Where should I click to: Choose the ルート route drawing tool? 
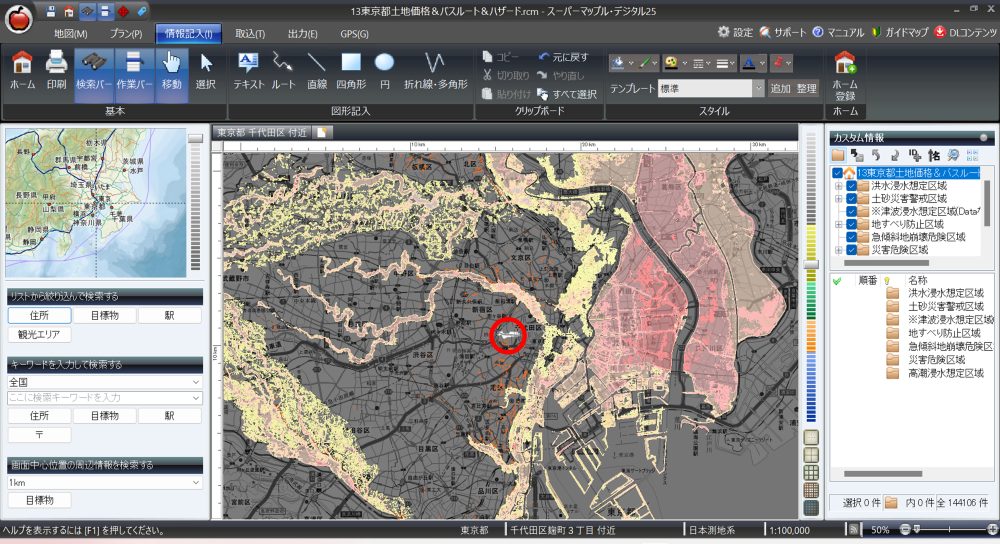[284, 71]
